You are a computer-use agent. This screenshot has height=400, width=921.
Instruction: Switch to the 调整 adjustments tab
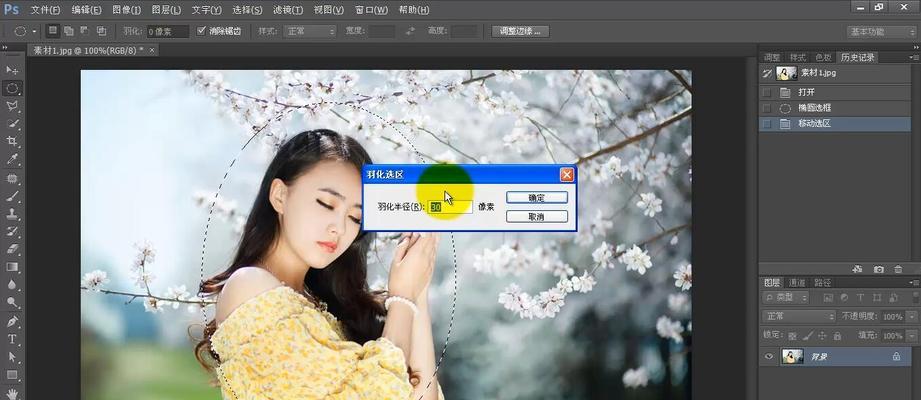772,58
